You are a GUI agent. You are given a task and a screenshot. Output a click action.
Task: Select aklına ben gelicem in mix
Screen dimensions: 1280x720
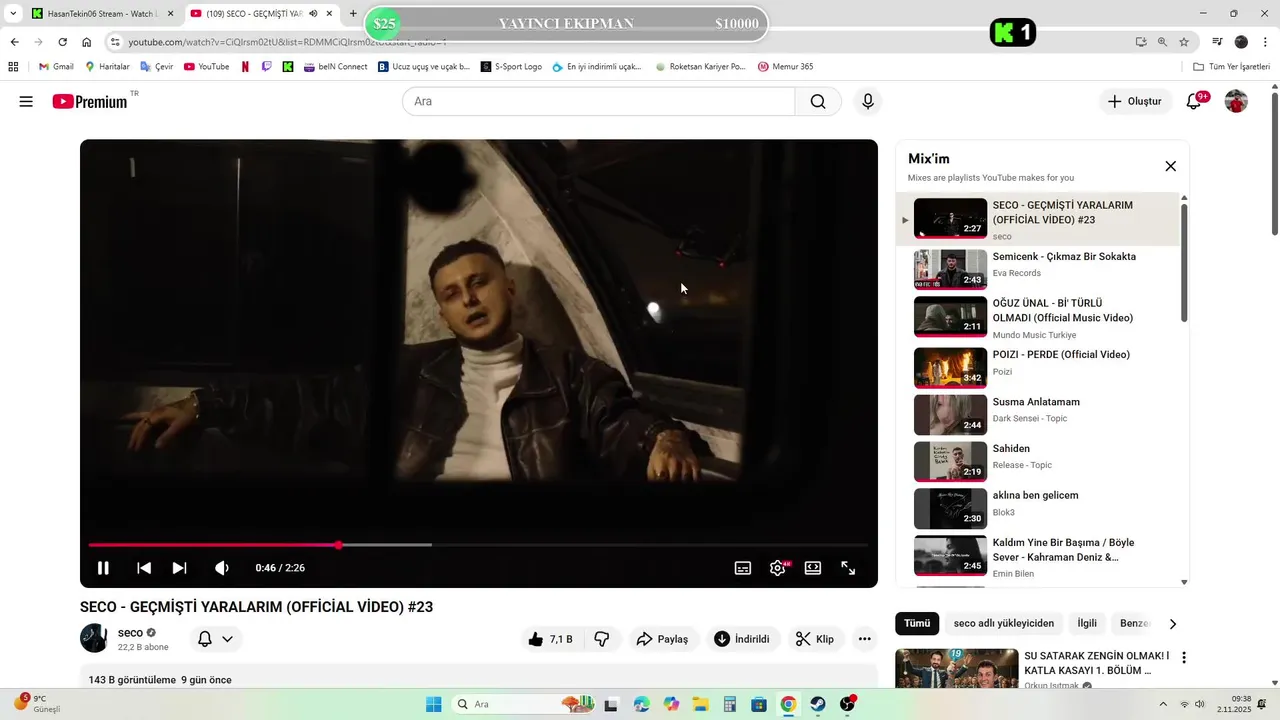1040,508
